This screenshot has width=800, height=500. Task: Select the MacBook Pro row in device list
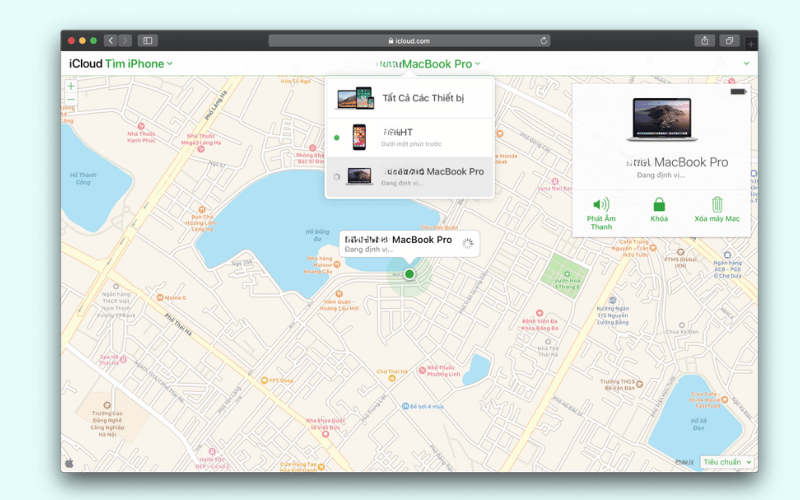tap(410, 177)
